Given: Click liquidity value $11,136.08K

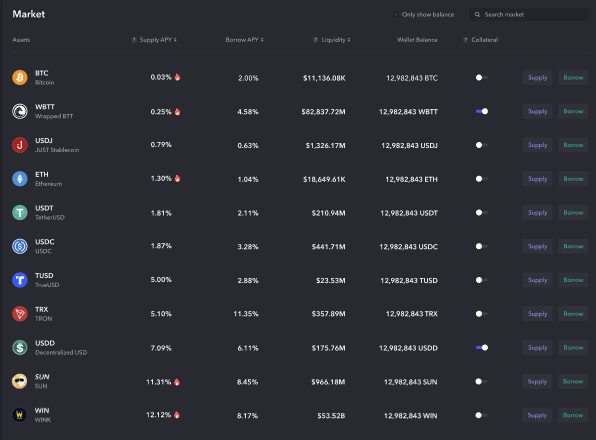Looking at the screenshot, I should (x=324, y=78).
